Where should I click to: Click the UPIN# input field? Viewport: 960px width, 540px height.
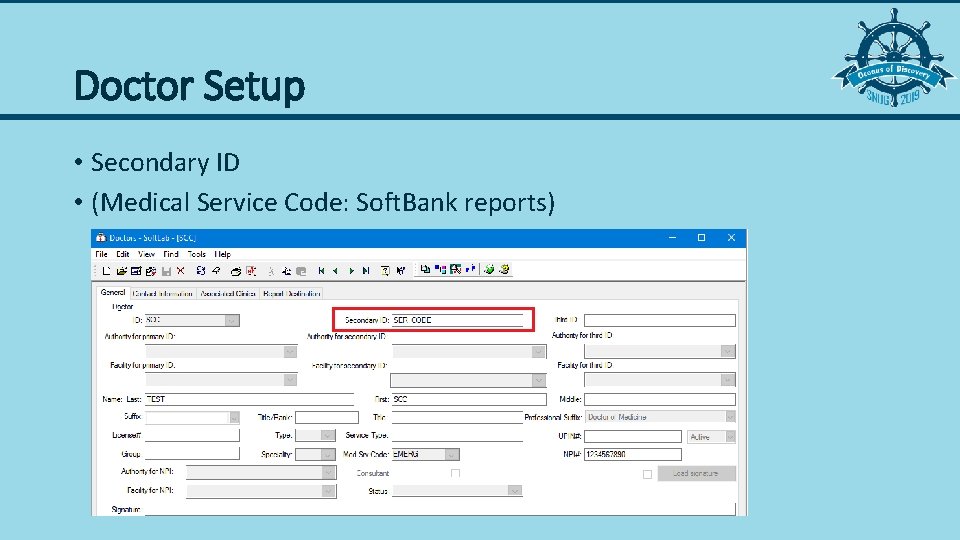click(632, 437)
